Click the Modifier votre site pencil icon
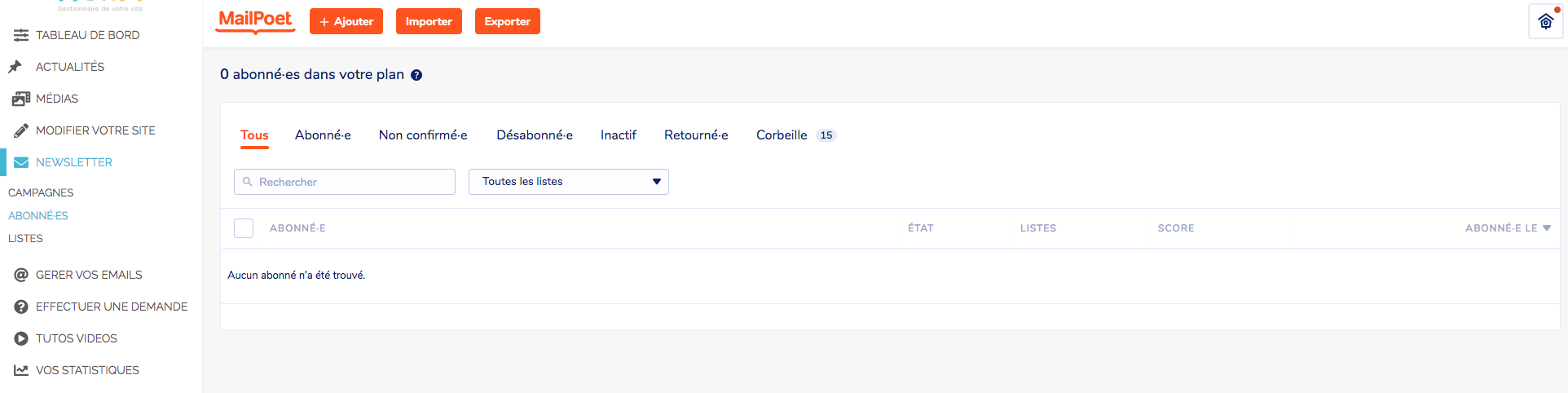The image size is (1568, 393). [21, 130]
